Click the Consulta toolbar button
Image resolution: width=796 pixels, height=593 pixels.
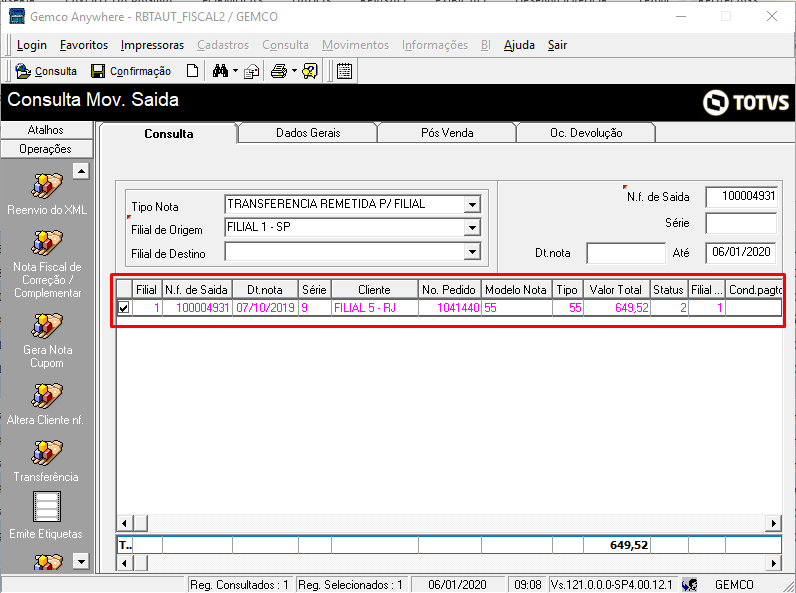click(x=46, y=71)
